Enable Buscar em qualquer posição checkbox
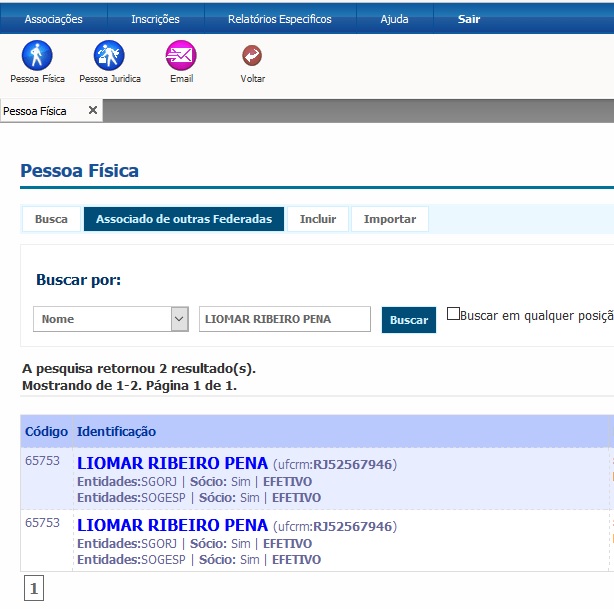614x609 pixels. click(453, 314)
